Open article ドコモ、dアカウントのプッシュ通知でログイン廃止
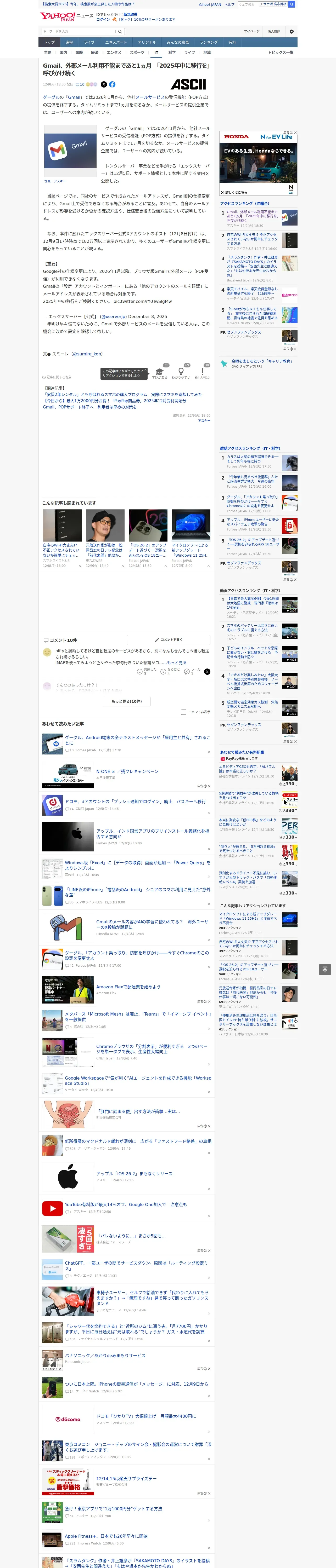The height and width of the screenshot is (1568, 336). point(135,802)
